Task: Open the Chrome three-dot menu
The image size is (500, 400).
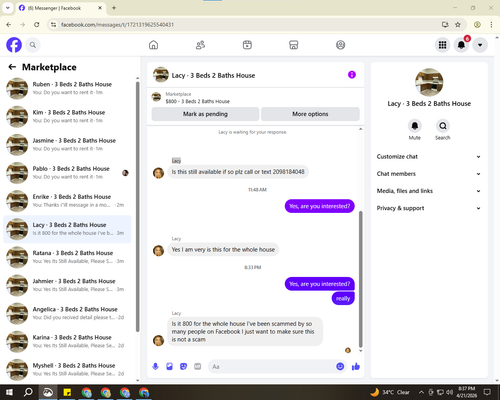Action: click(x=491, y=25)
